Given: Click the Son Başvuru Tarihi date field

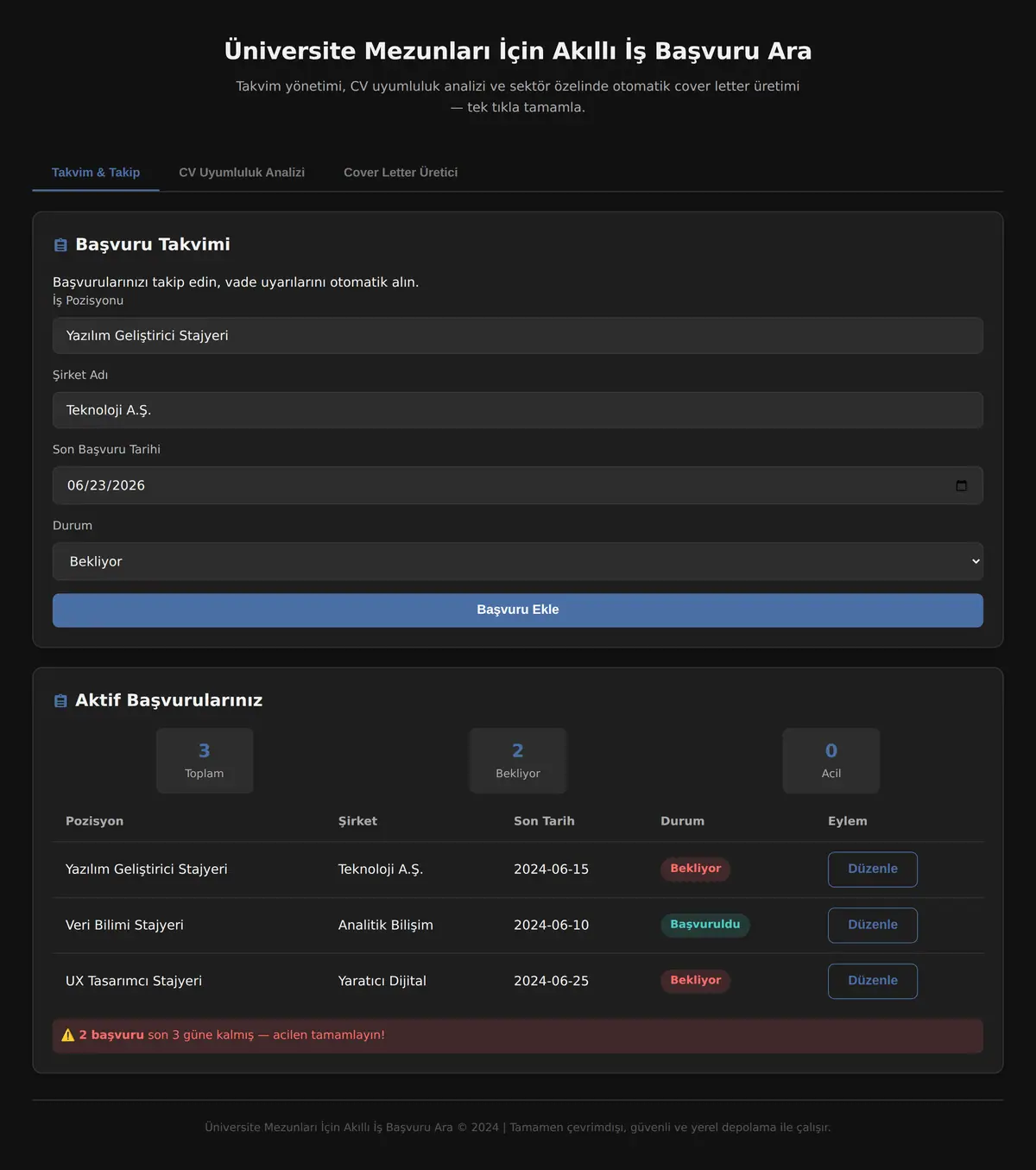Looking at the screenshot, I should (x=518, y=485).
